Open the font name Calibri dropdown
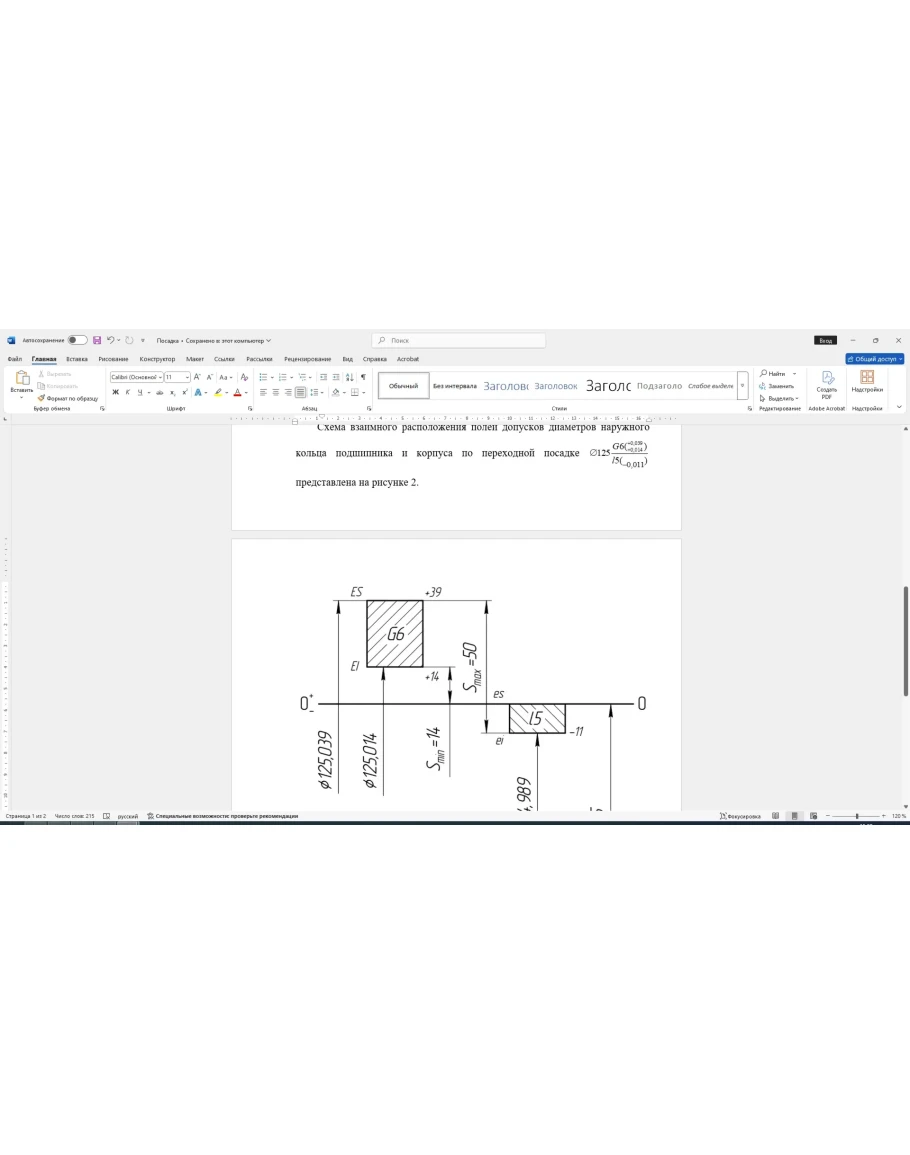 136,377
